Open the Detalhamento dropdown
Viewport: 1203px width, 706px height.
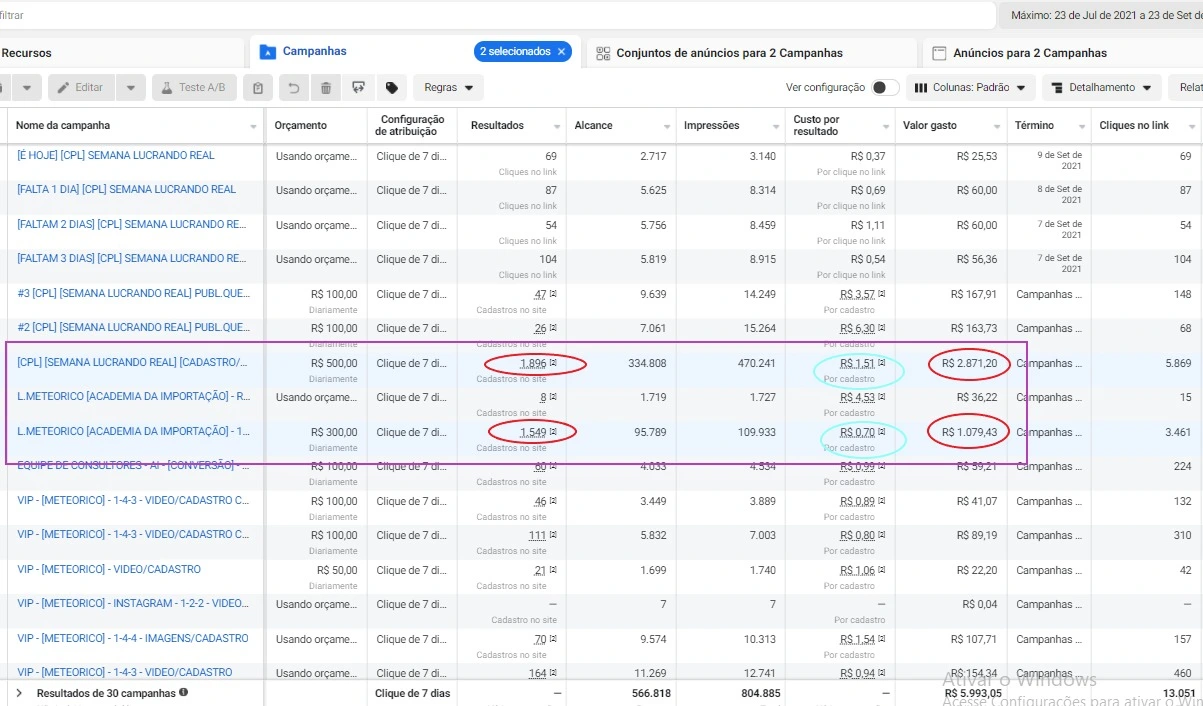[x=1102, y=88]
